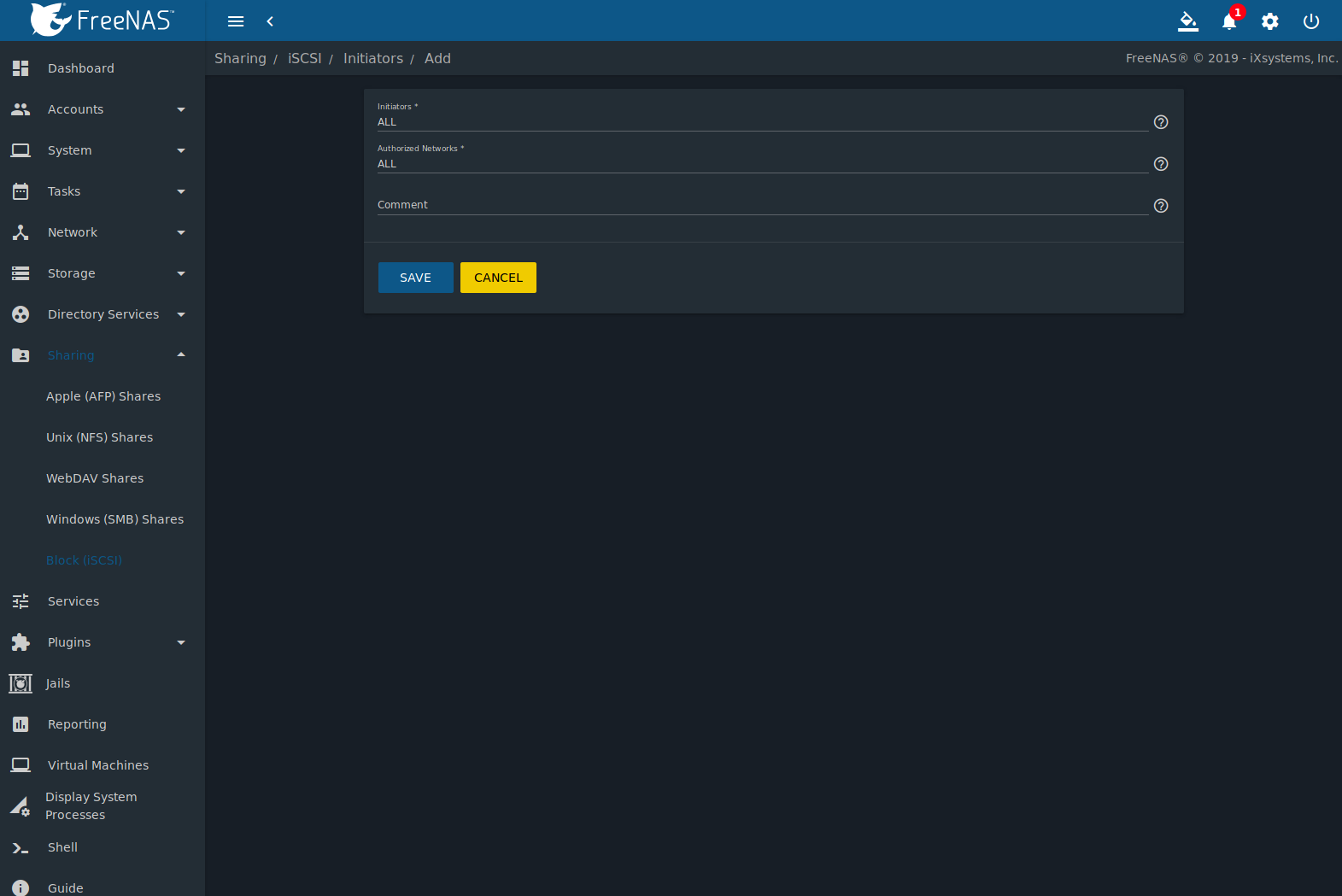The width and height of the screenshot is (1342, 896).
Task: Open the Jails label
Action: click(x=58, y=683)
